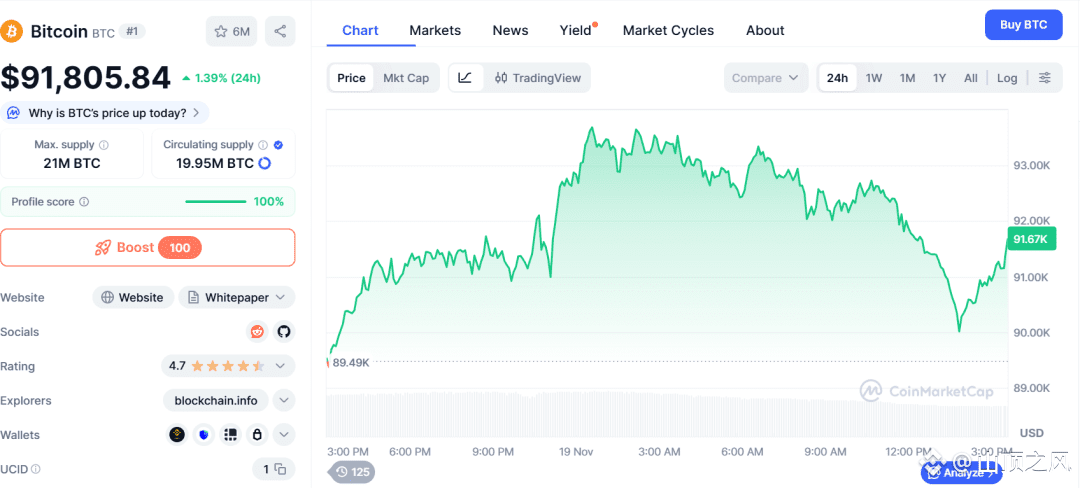Switch chart to Mkt Cap view

(x=406, y=78)
